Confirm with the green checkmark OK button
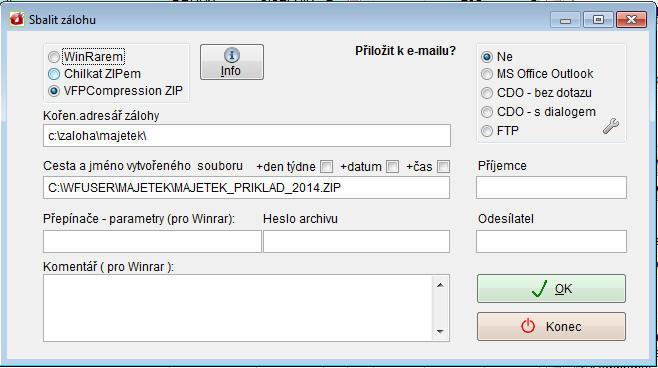 [x=551, y=289]
